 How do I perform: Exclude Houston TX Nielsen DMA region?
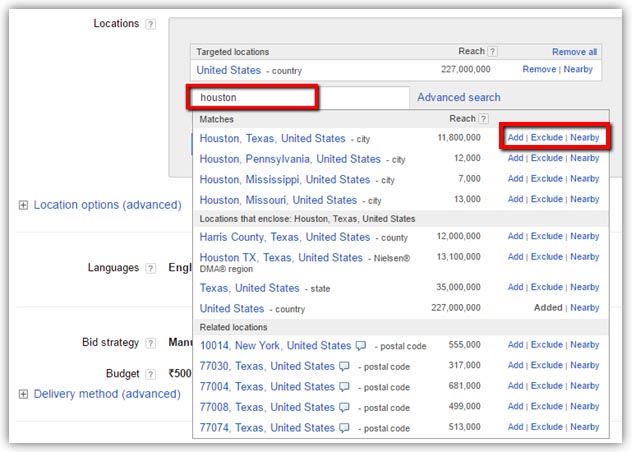[547, 257]
